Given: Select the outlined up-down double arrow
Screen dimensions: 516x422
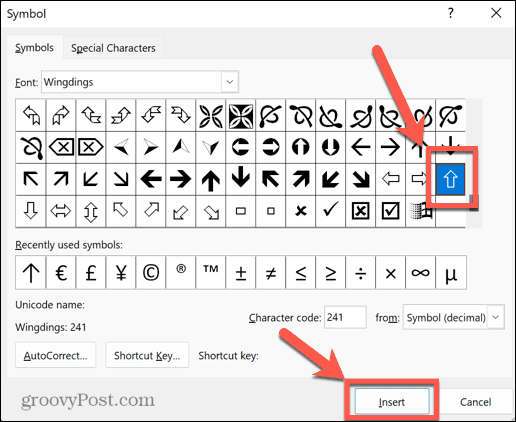Looking at the screenshot, I should click(91, 211).
